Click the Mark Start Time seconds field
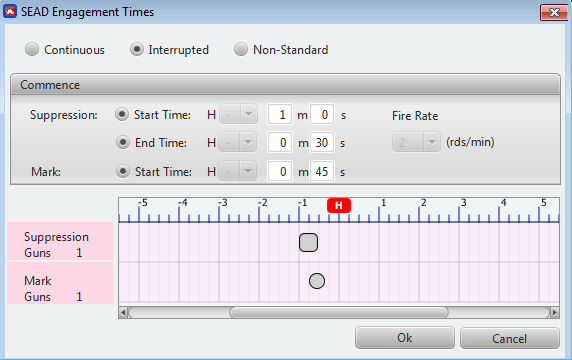Viewport: 572px width, 360px height. 322,171
